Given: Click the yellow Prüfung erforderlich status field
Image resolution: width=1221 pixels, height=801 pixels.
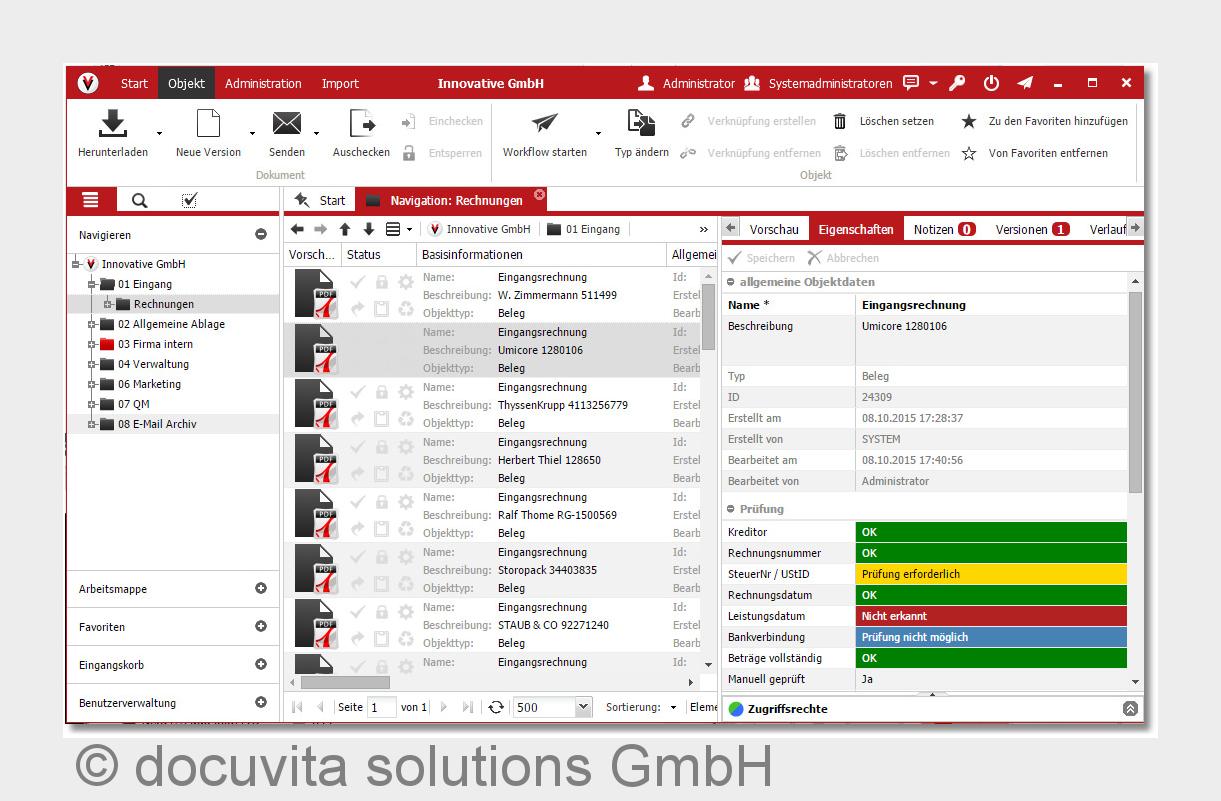Looking at the screenshot, I should point(990,574).
